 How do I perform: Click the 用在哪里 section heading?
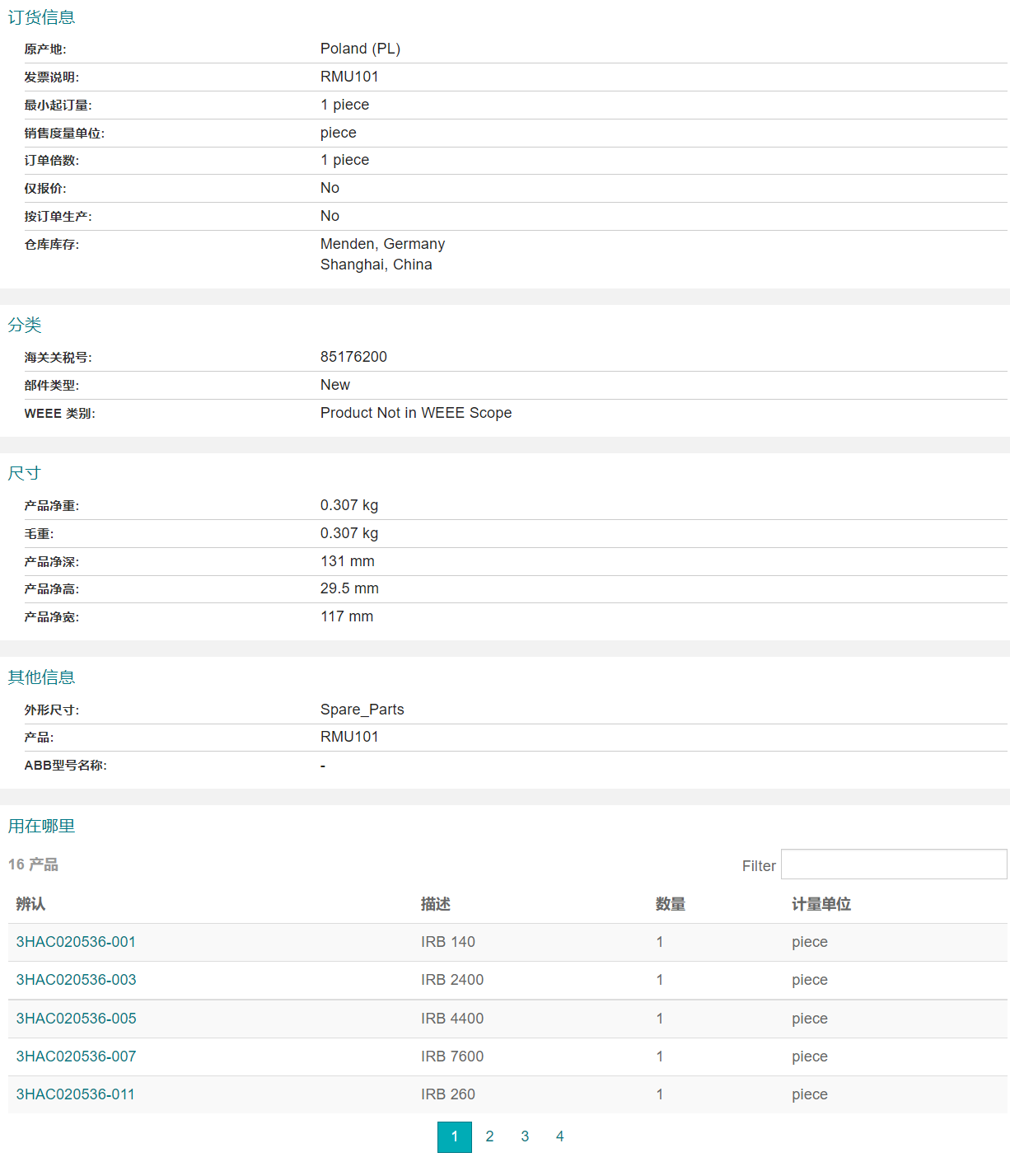point(41,826)
